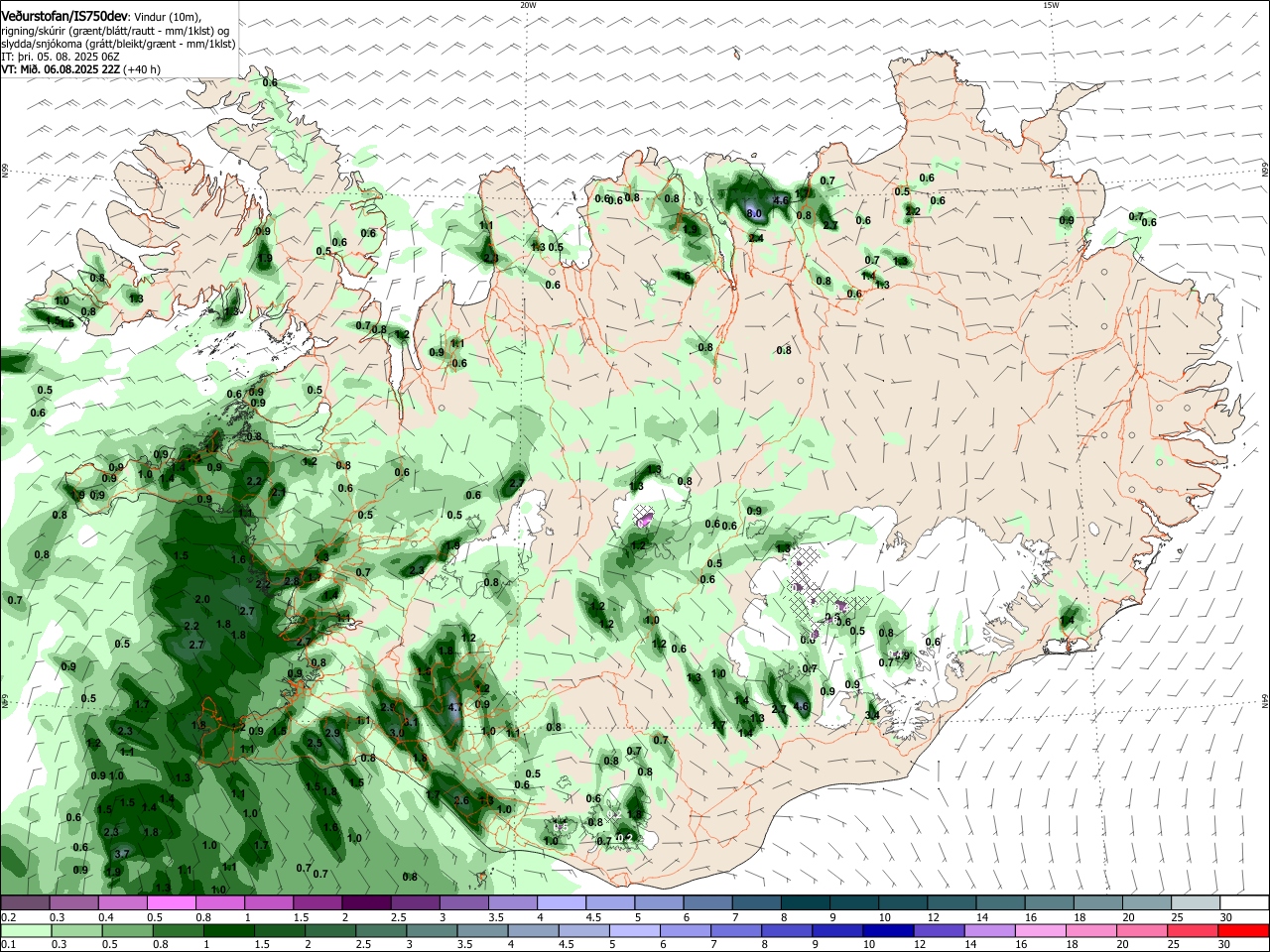This screenshot has height=952, width=1270.
Task: Click the 2.4 value below the 8.0 peak
Action: coord(756,238)
